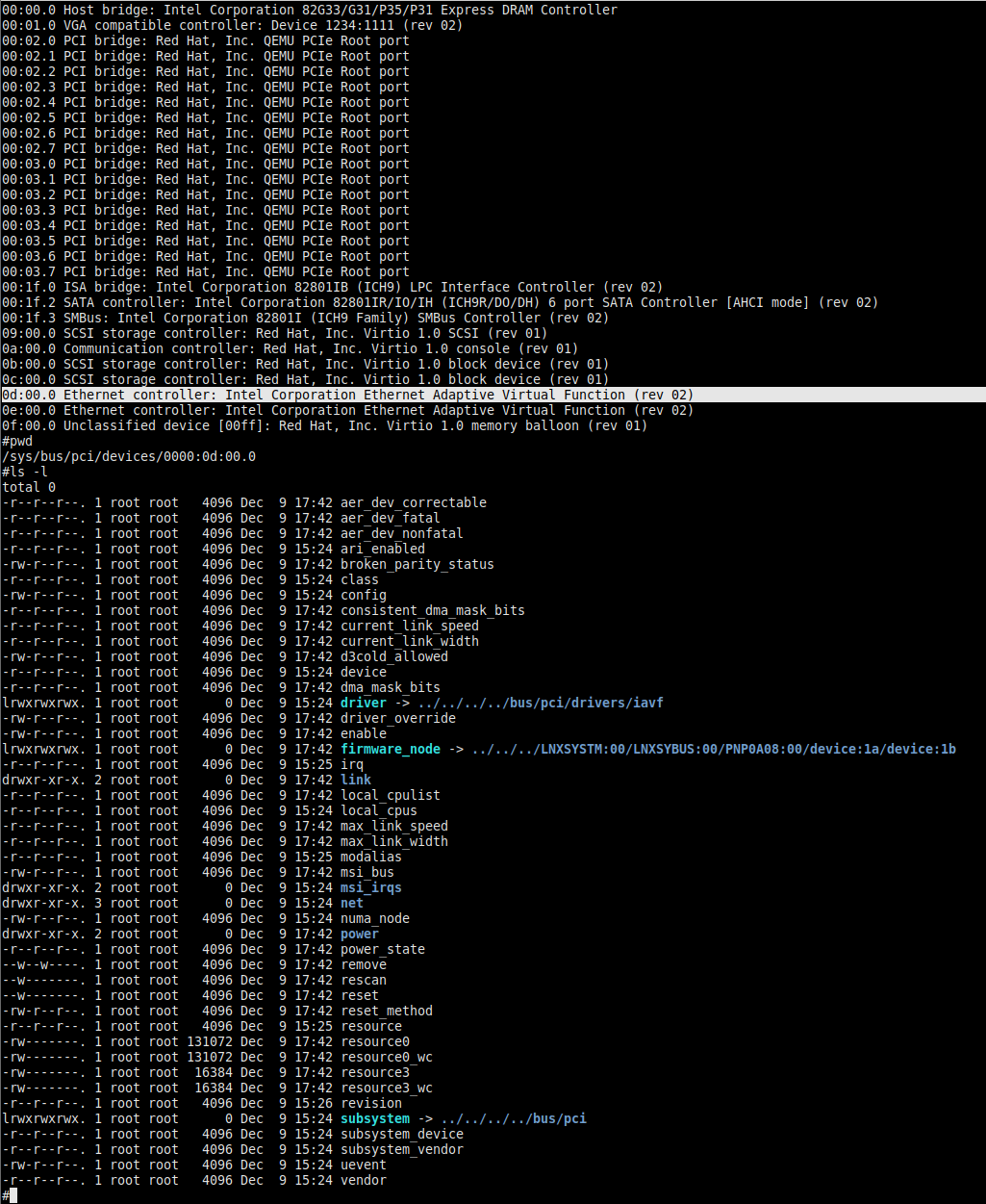Select the aer_dev_correctable file name
The height and width of the screenshot is (1204, 986).
click(414, 502)
